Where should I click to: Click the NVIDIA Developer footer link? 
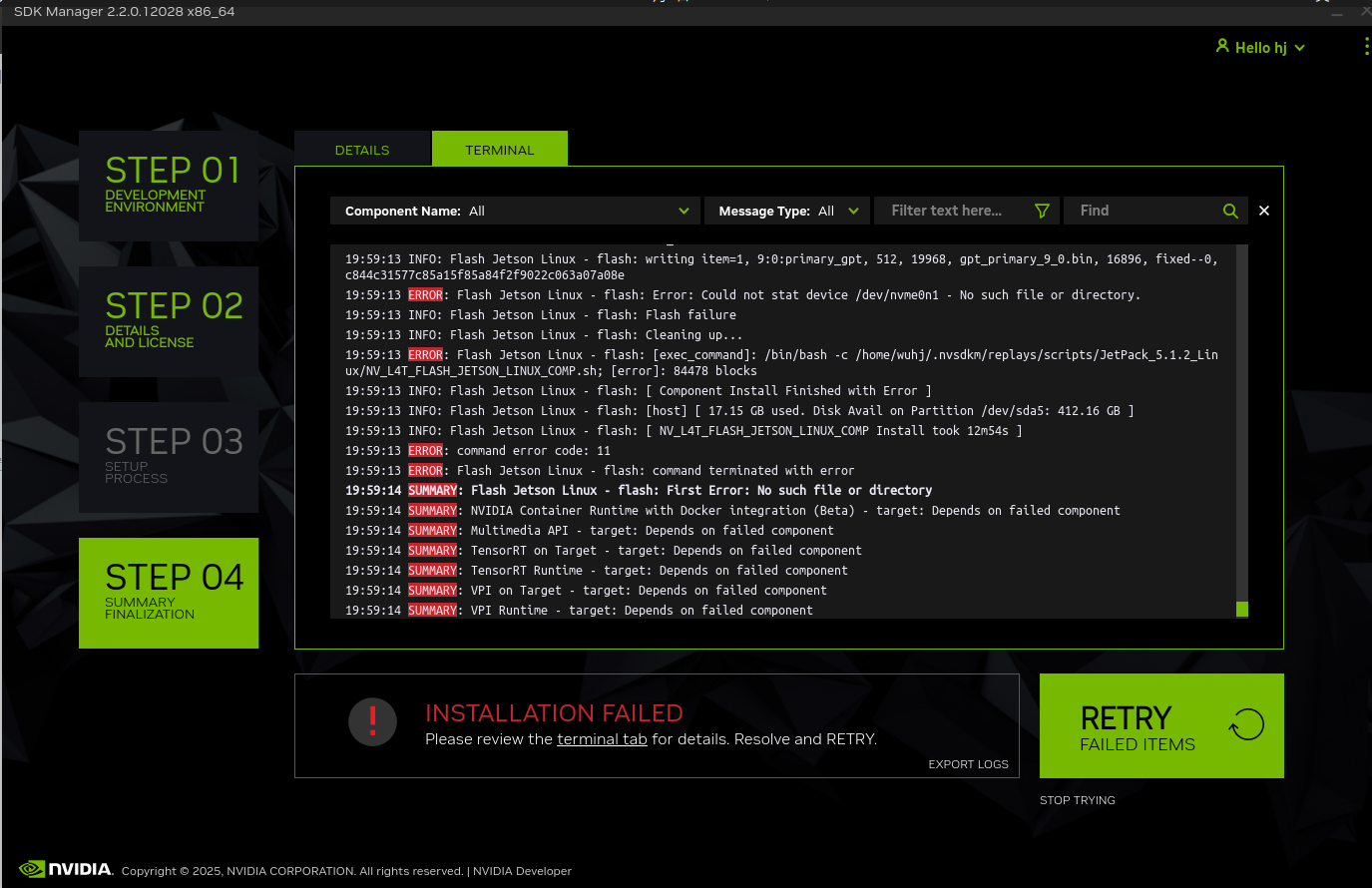click(522, 871)
